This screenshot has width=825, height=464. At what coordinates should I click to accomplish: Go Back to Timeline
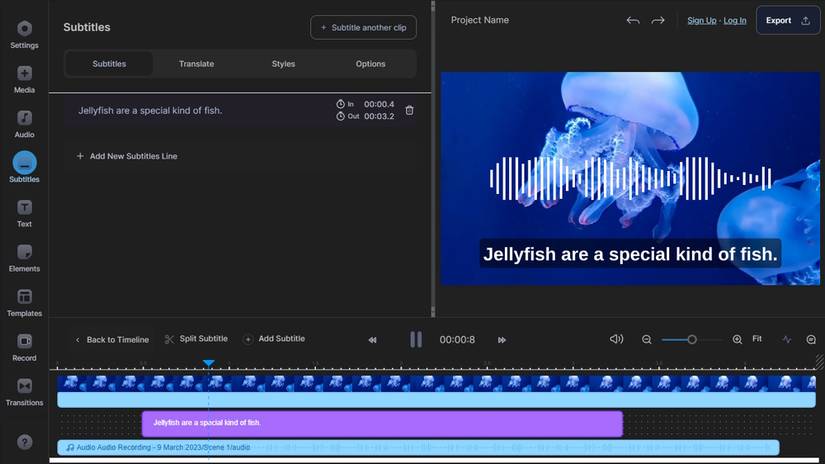pyautogui.click(x=112, y=340)
